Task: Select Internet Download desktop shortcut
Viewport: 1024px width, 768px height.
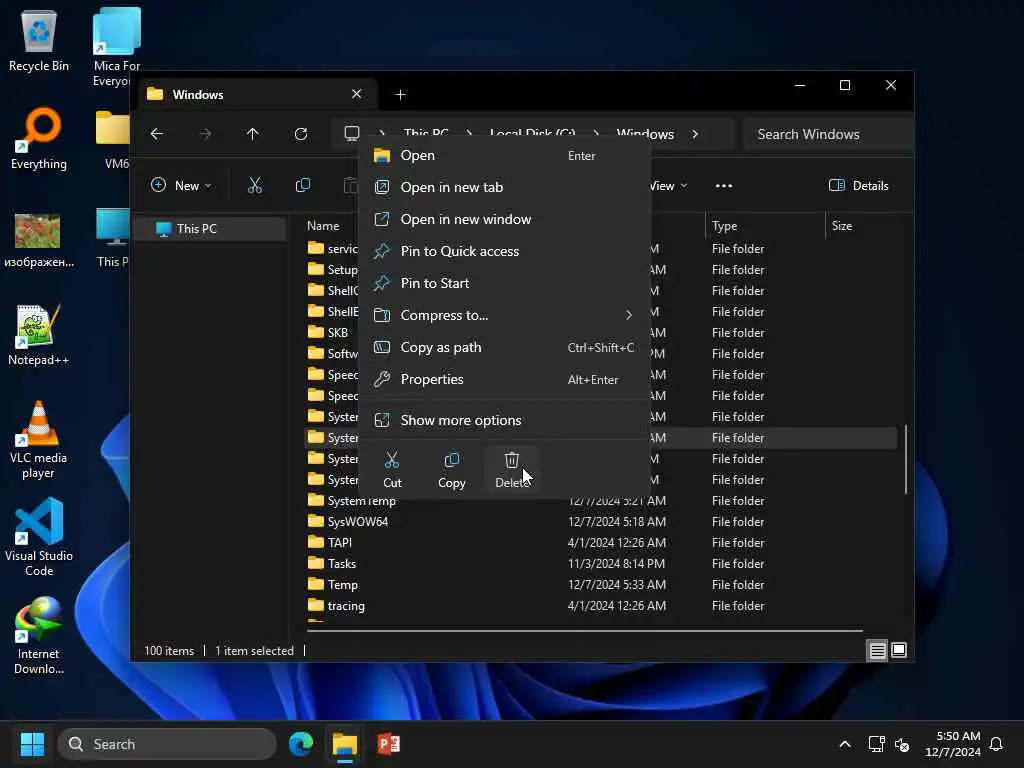Action: point(39,636)
